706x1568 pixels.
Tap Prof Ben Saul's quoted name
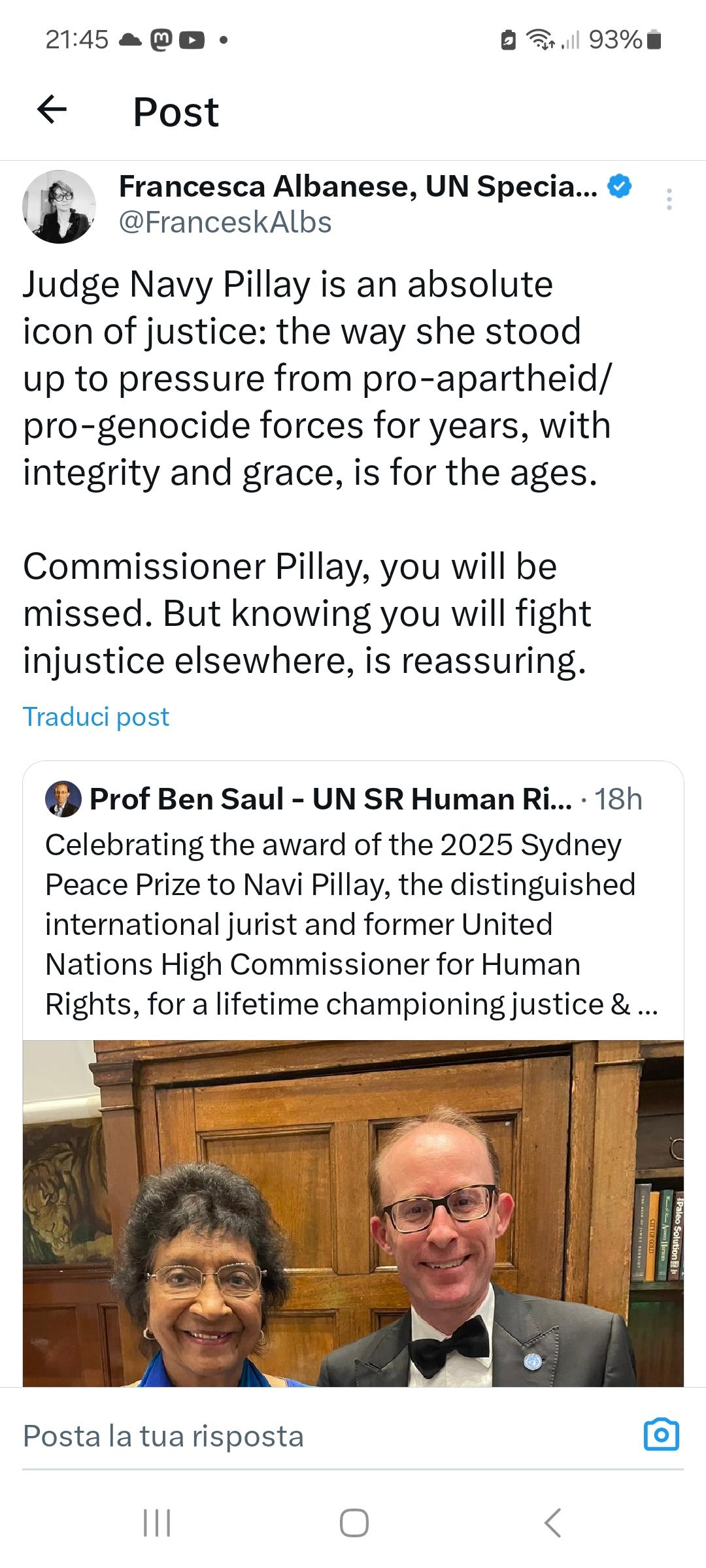330,799
